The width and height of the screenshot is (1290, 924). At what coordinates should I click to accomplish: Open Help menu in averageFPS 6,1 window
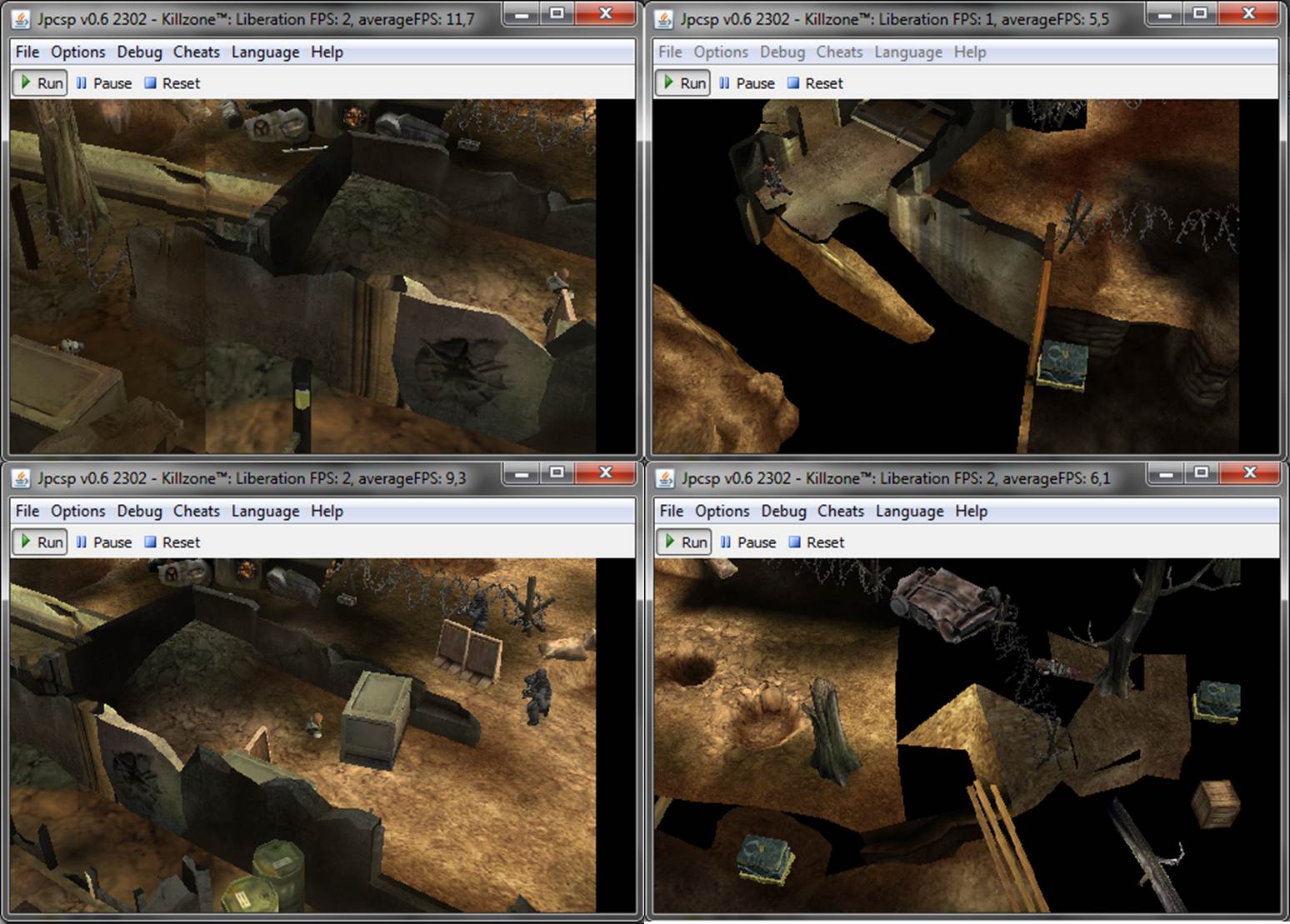[x=971, y=511]
